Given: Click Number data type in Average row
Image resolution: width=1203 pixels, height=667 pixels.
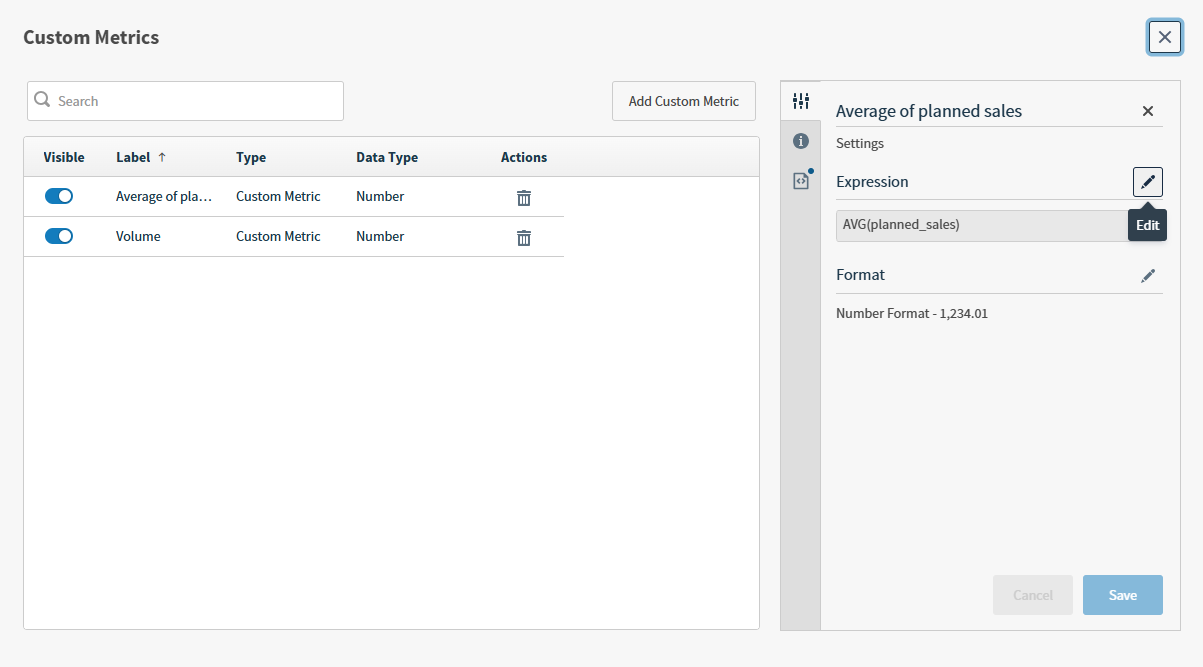Looking at the screenshot, I should pos(380,196).
